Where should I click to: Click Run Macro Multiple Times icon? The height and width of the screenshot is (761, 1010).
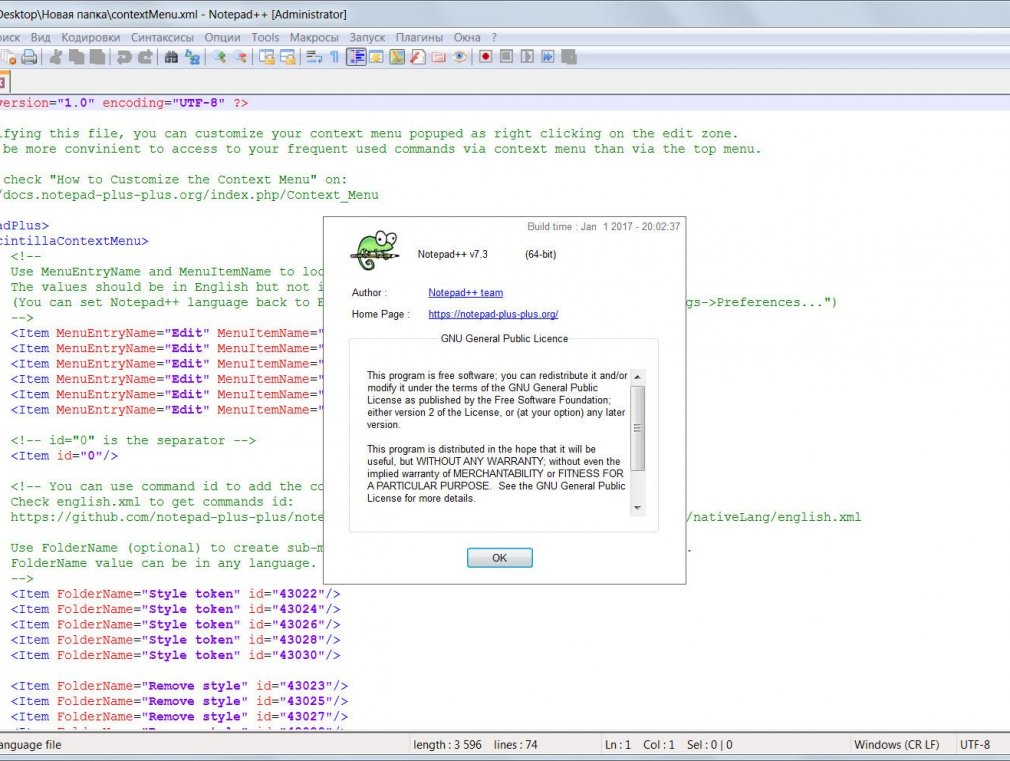(x=548, y=57)
